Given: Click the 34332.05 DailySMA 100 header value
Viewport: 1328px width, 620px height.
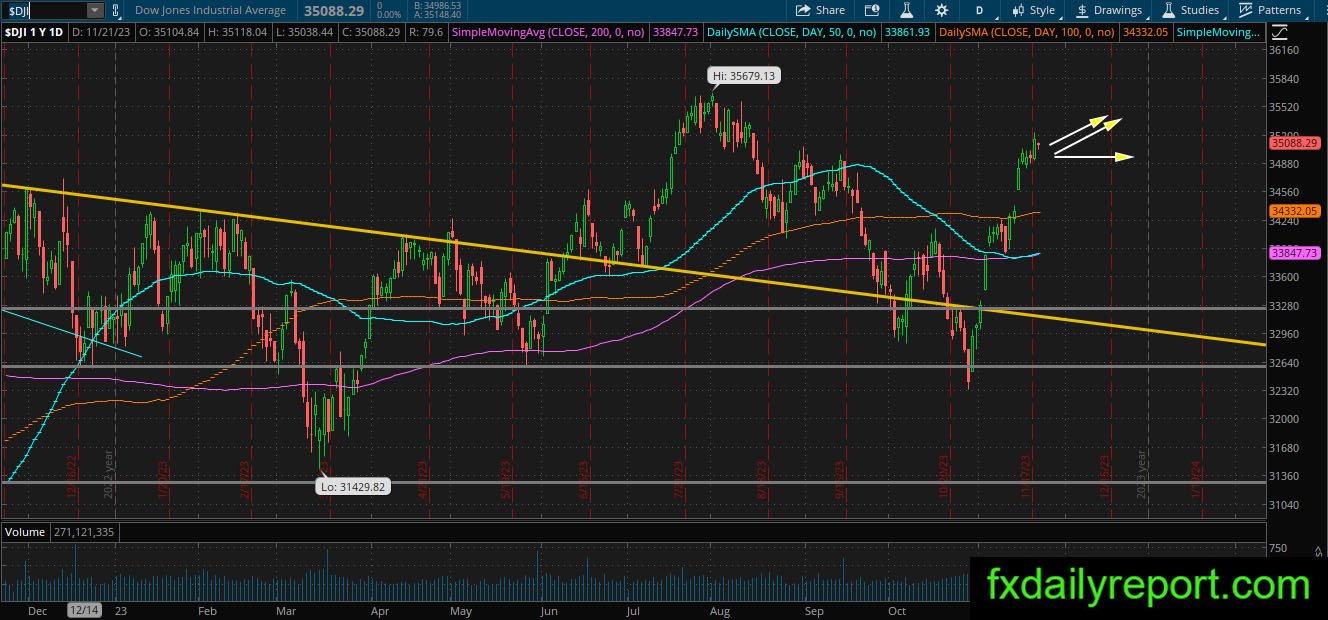Looking at the screenshot, I should (1145, 32).
